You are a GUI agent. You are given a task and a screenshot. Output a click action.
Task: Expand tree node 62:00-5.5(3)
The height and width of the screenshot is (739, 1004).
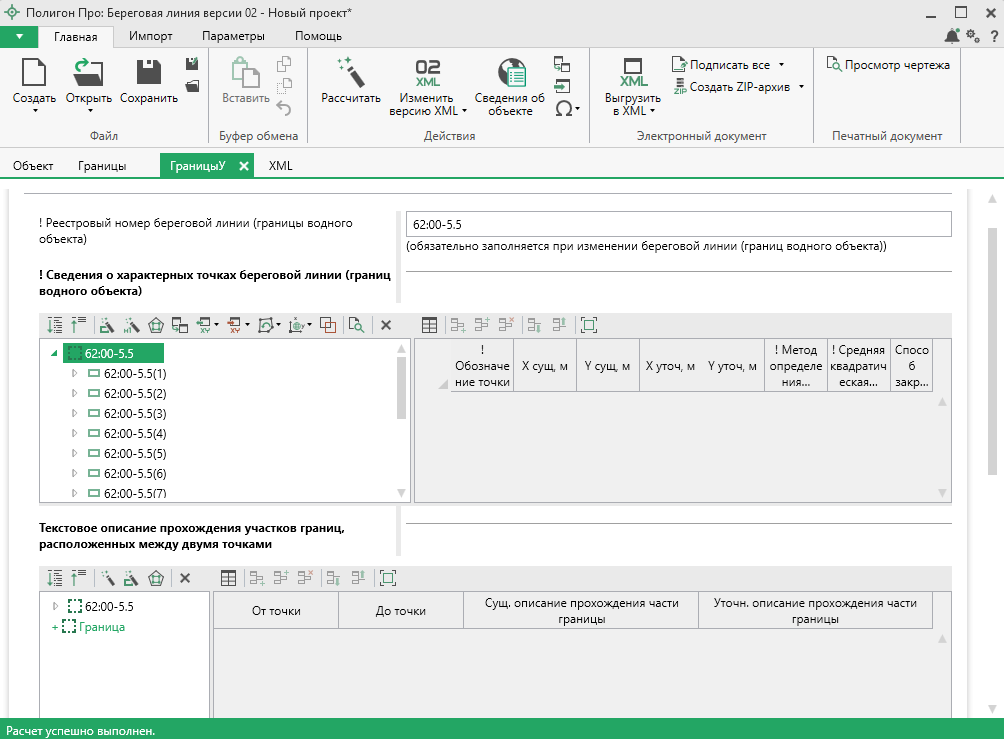(x=74, y=414)
